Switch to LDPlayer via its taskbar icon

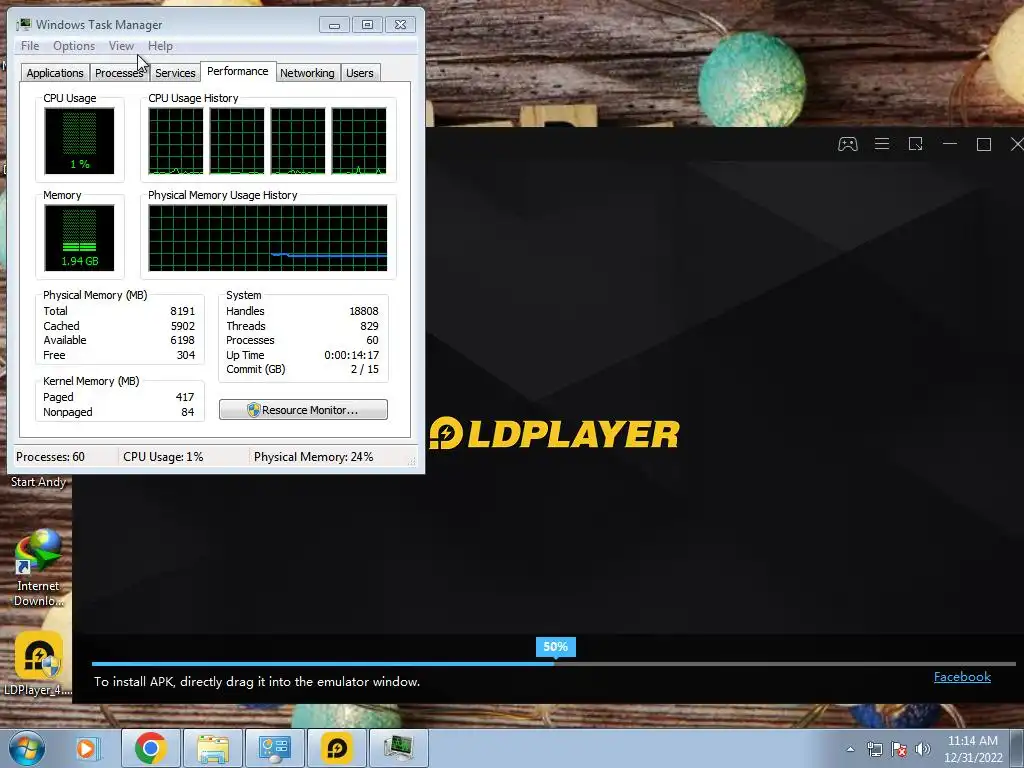336,748
